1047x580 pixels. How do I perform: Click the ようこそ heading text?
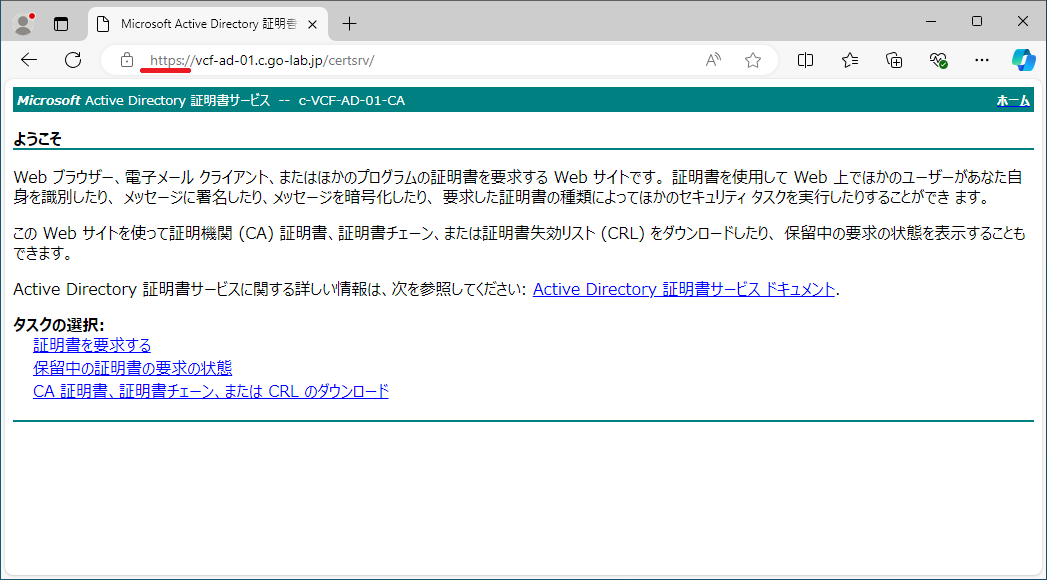click(37, 139)
